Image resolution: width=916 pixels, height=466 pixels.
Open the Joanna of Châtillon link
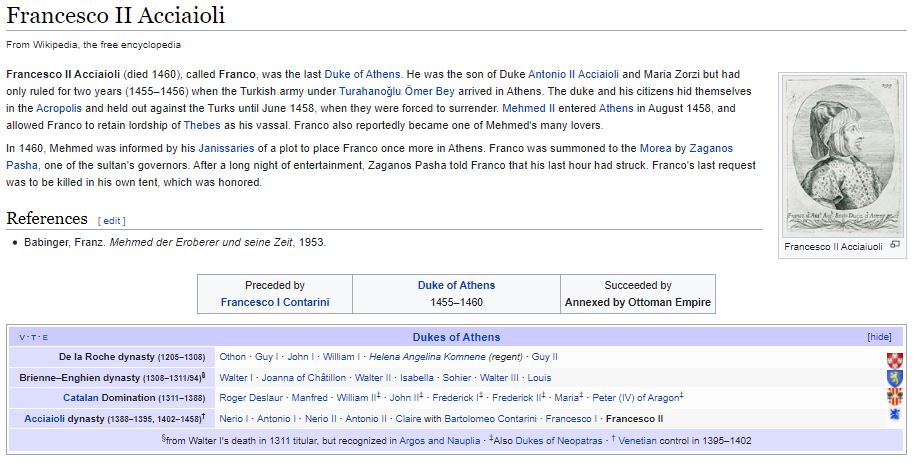(304, 377)
